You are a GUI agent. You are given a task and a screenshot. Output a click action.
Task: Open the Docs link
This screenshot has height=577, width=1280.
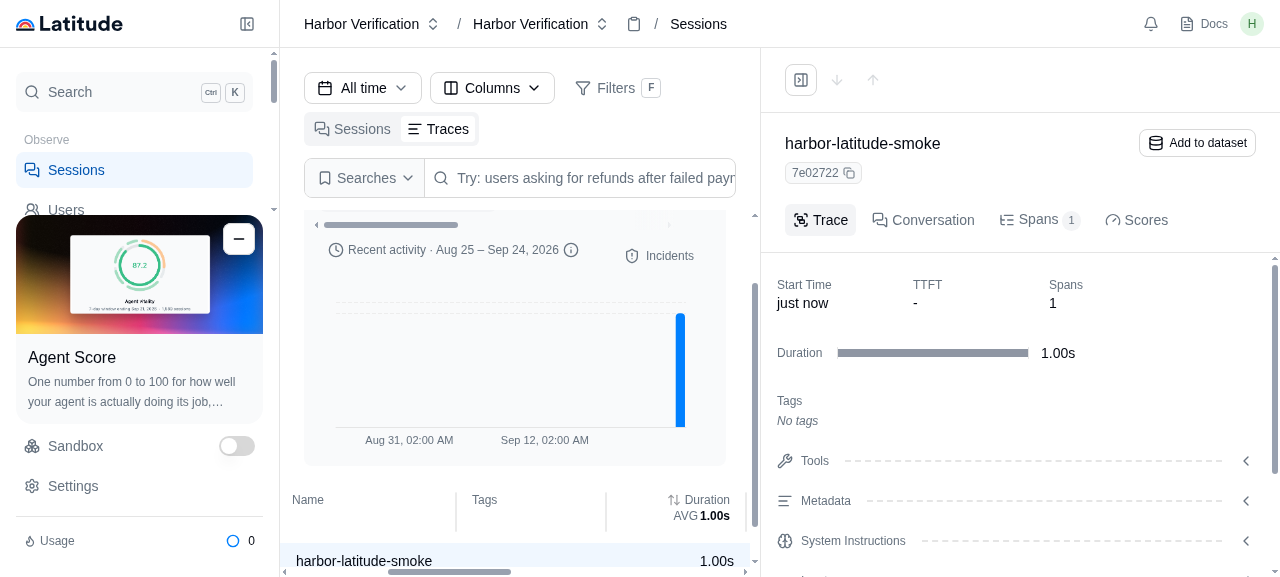coord(1204,24)
